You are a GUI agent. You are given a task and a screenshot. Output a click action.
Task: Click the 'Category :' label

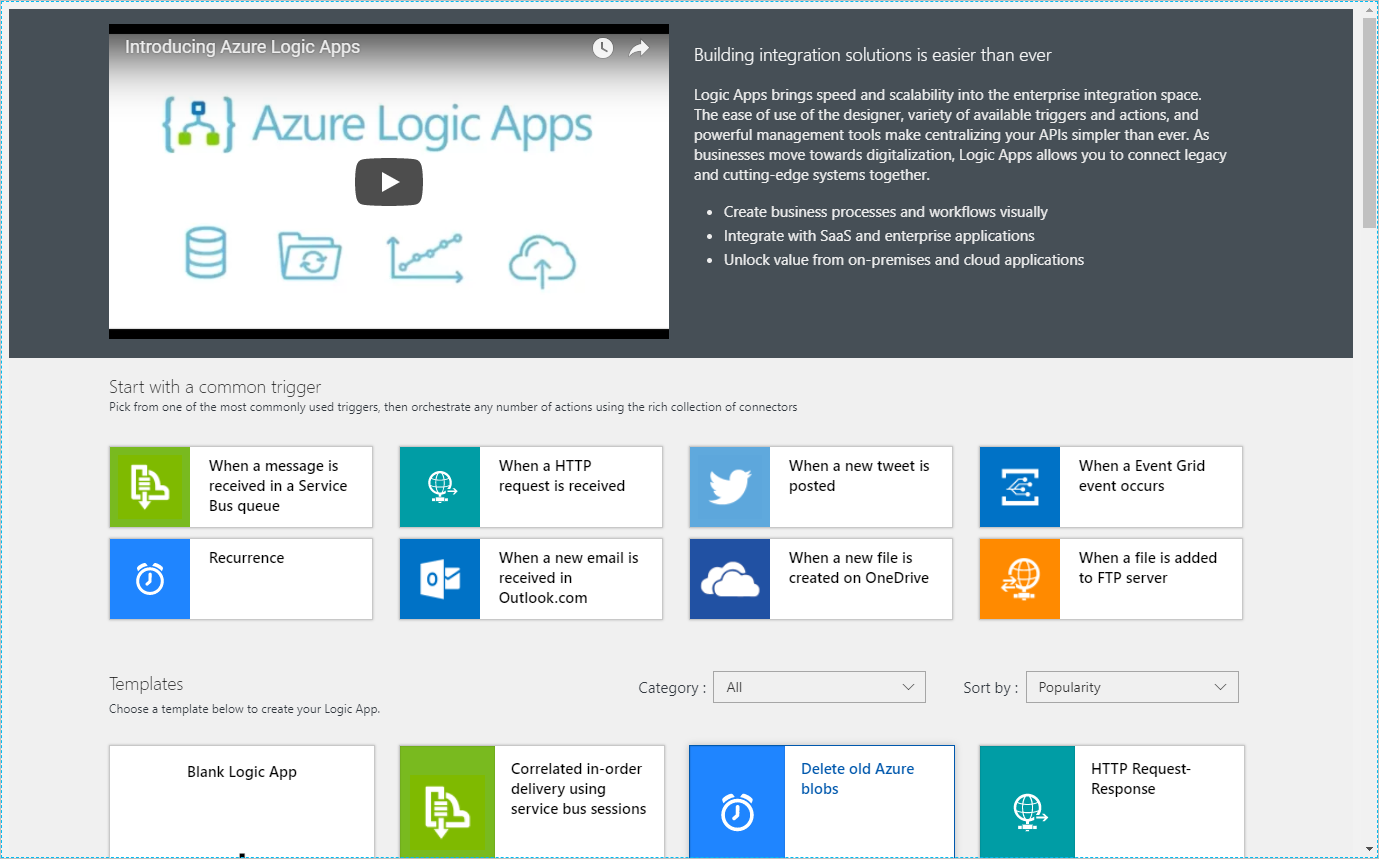click(x=672, y=688)
